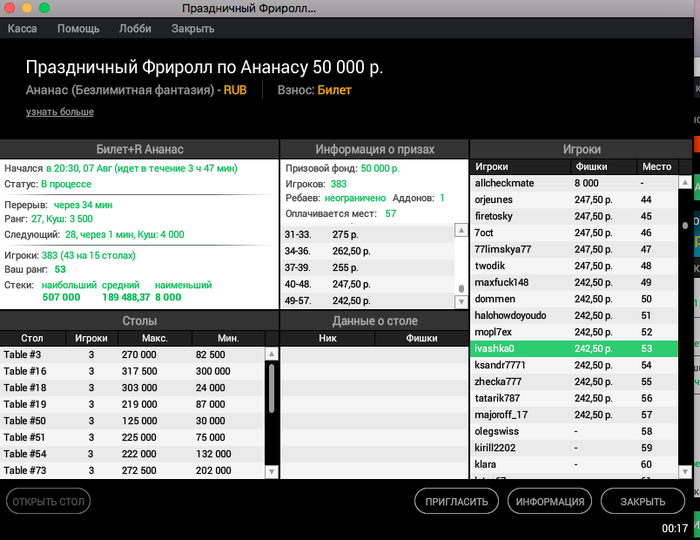Click the down arrow of tables list scrollbar
The image size is (700, 540).
click(271, 471)
